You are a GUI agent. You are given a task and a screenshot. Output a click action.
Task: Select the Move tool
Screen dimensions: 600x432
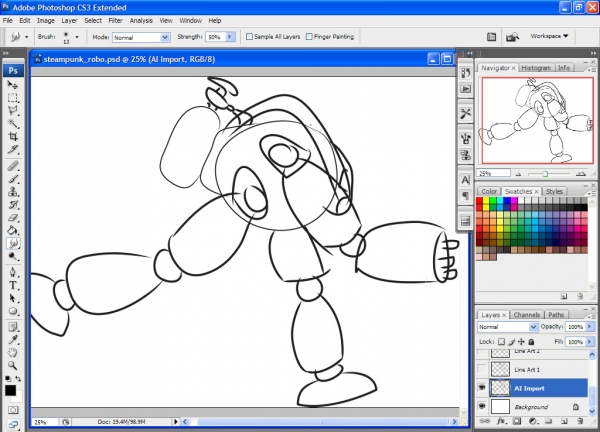tap(13, 85)
